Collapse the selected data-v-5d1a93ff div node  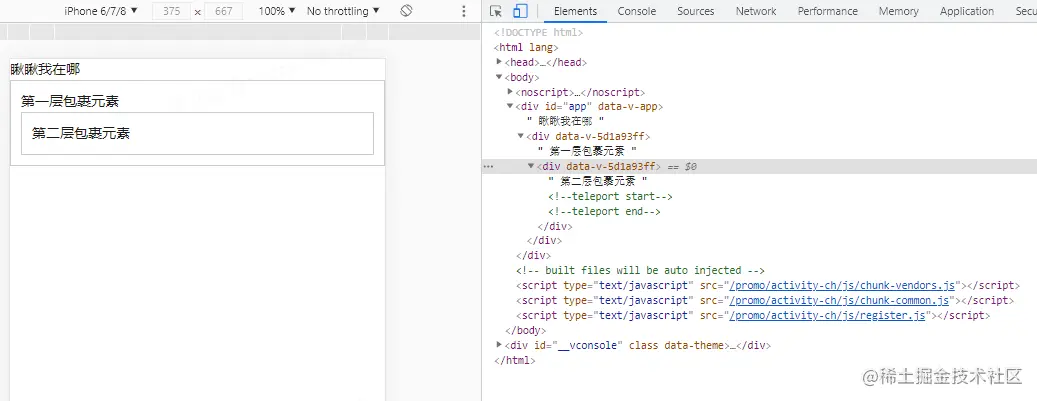coord(531,166)
